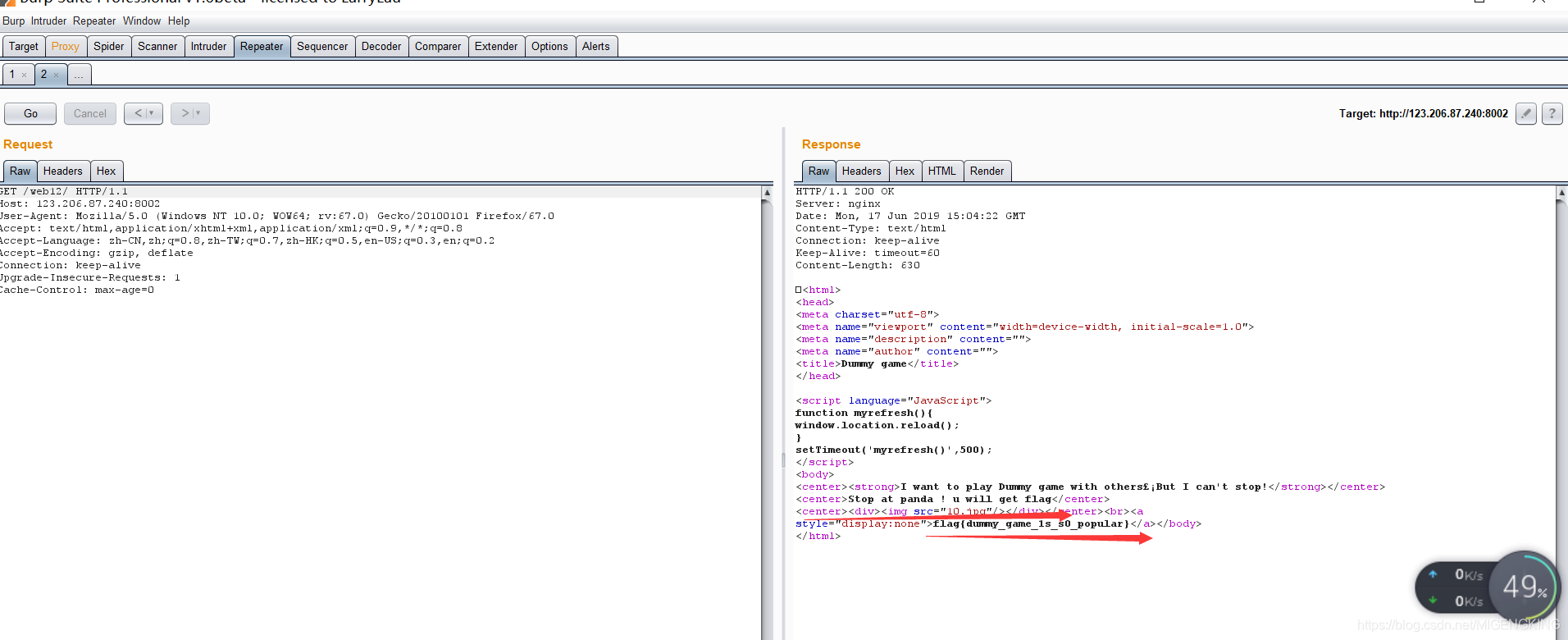
Task: Show the response Raw view tab
Action: [x=818, y=171]
